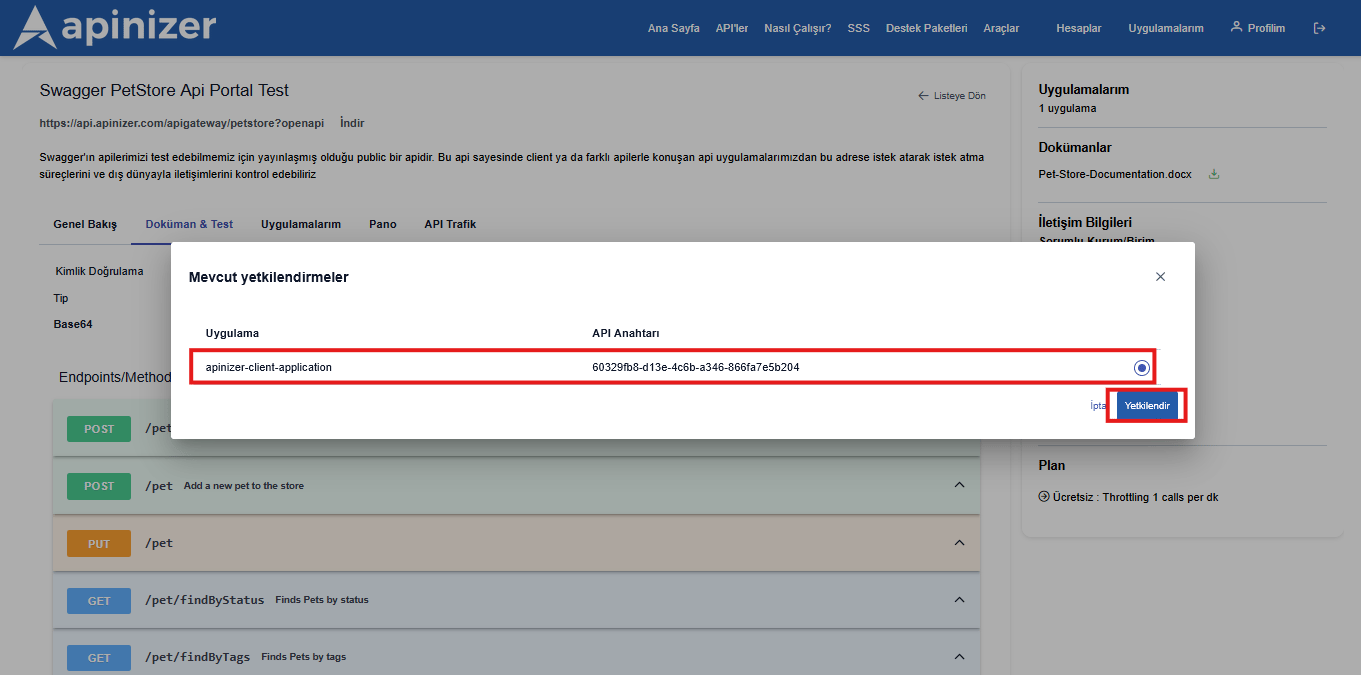
Task: Click the back arrow Listeye Dön
Action: [x=952, y=96]
